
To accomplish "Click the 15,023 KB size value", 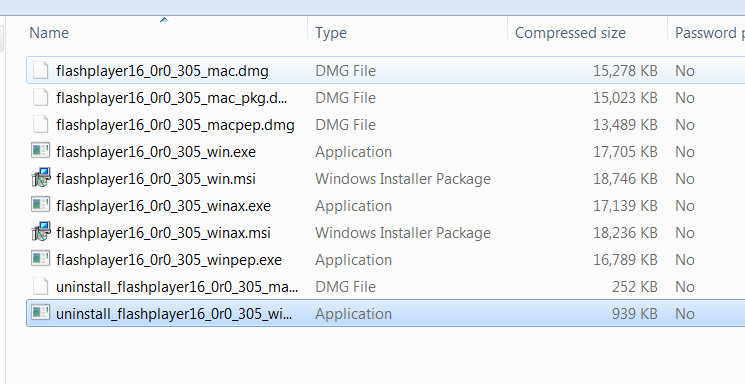I will coord(625,98).
